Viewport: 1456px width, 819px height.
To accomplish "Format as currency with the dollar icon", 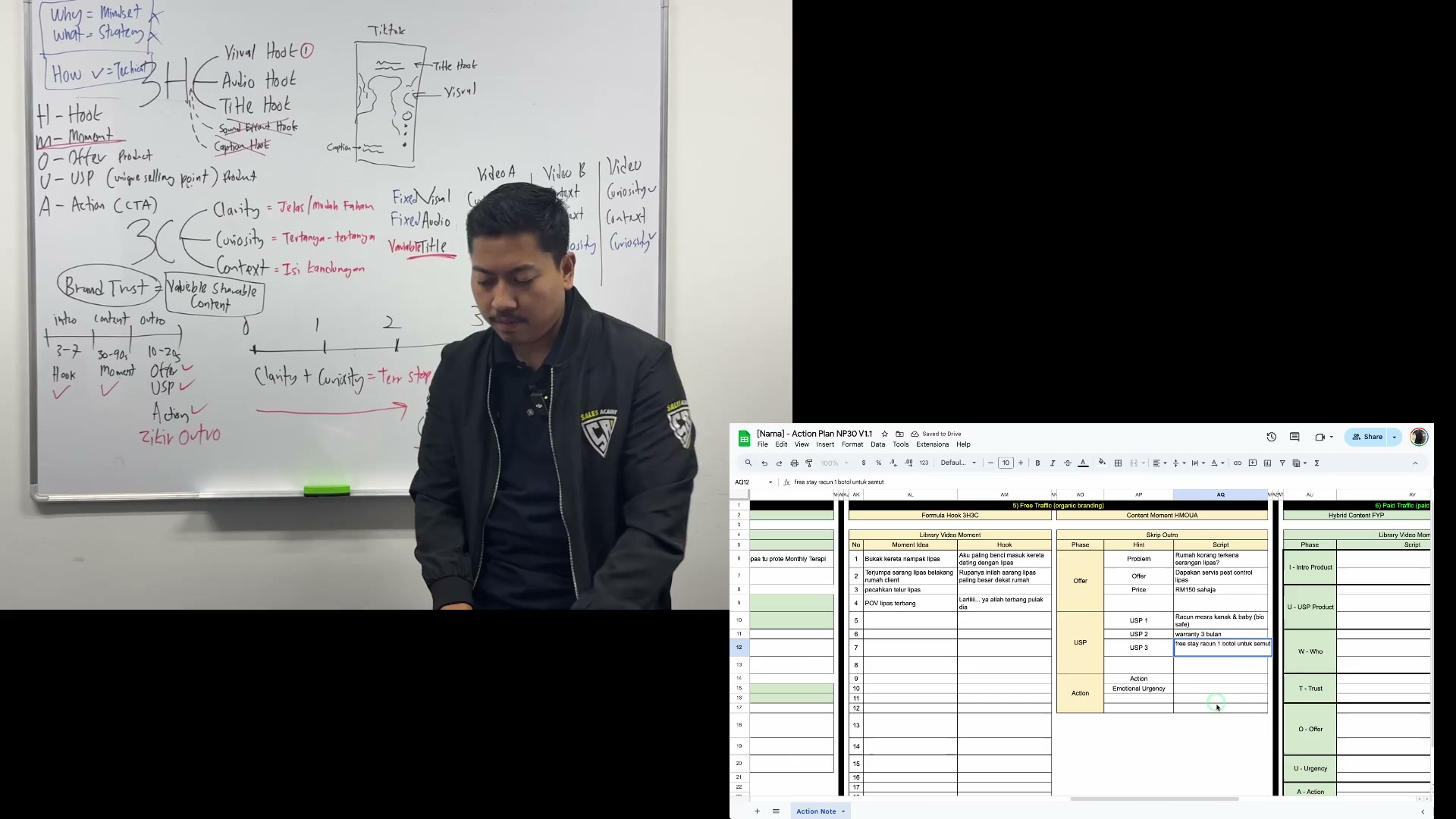I will click(x=863, y=463).
